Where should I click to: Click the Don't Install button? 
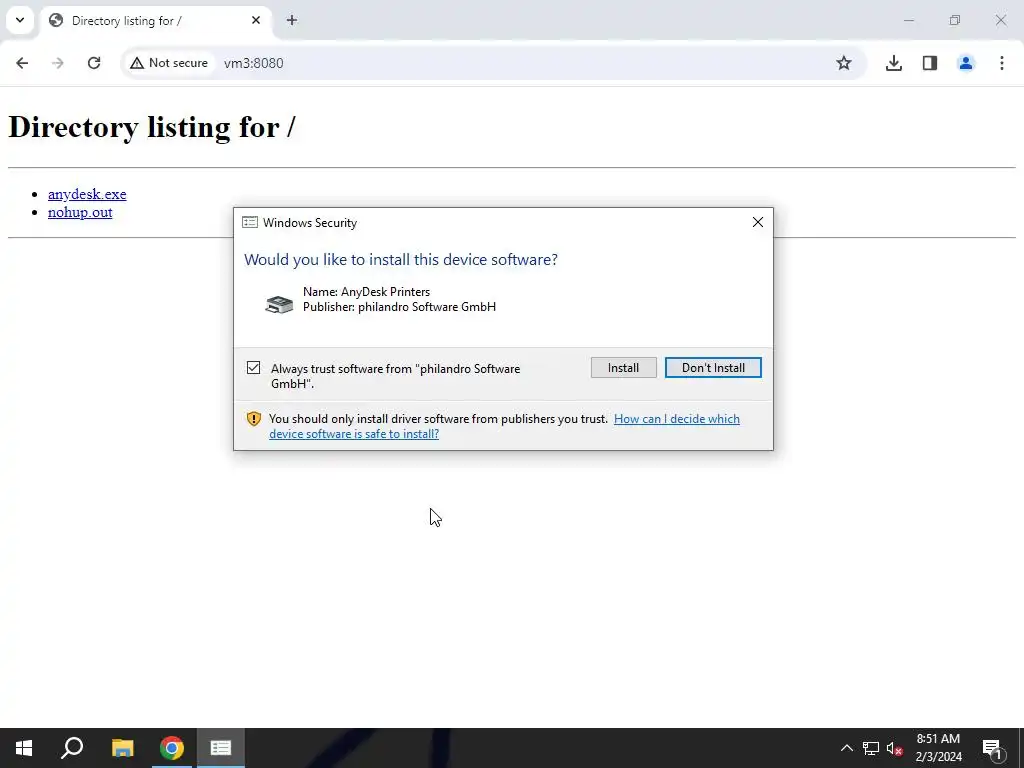coord(713,368)
